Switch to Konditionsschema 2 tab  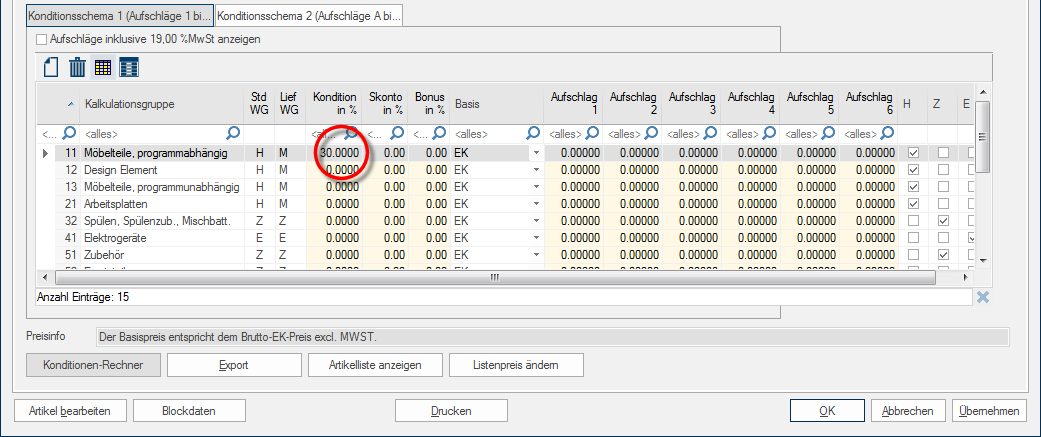tap(308, 18)
